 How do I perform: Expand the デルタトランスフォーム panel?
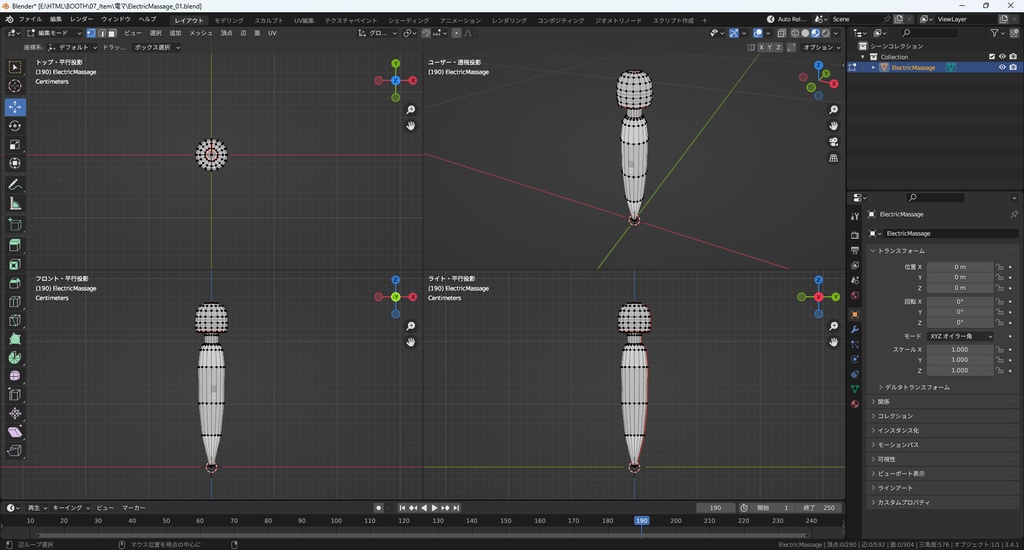click(917, 387)
